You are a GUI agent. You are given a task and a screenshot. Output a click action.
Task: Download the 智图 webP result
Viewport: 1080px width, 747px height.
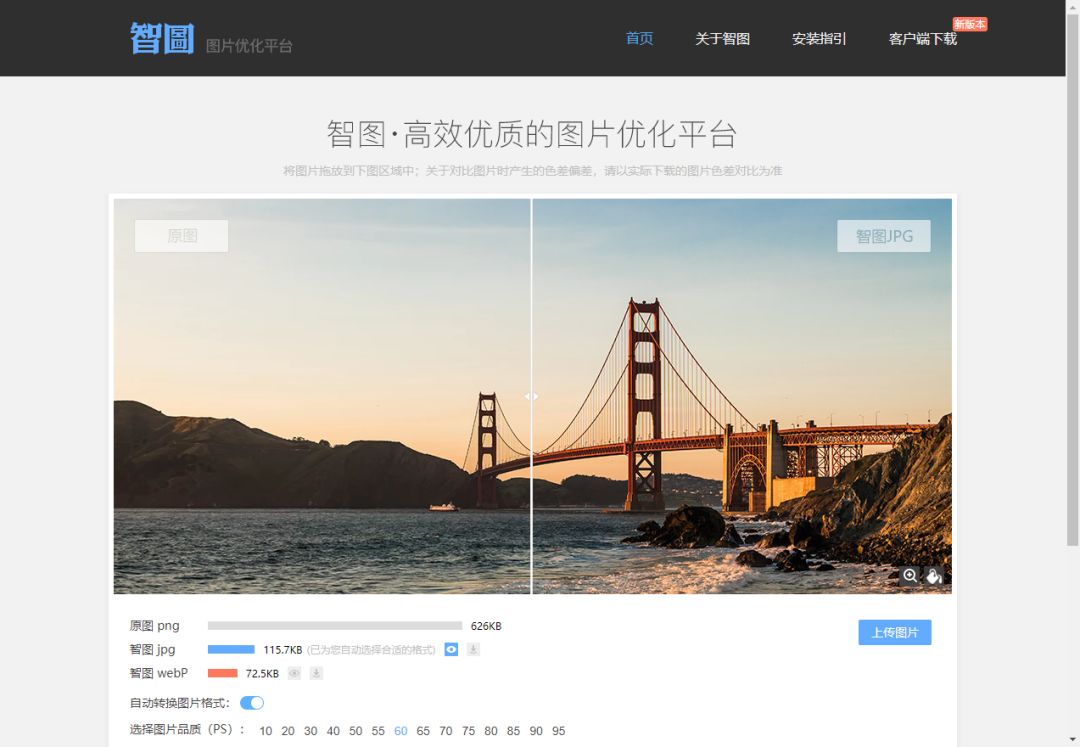[x=316, y=673]
